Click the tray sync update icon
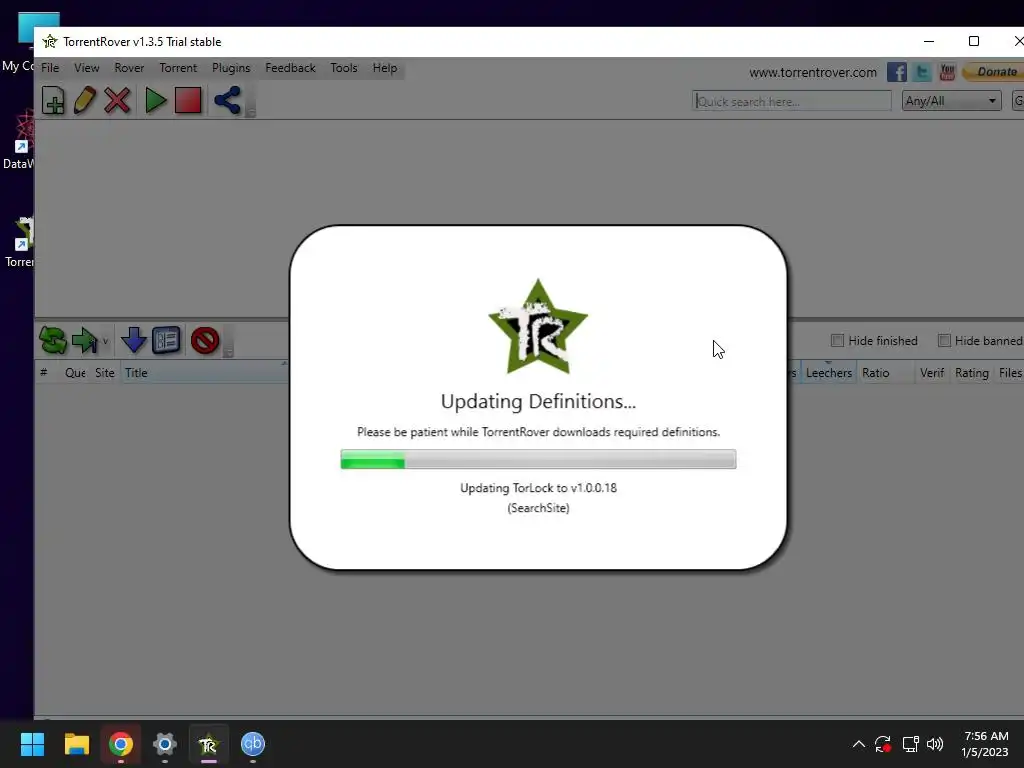The image size is (1024, 768). 883,744
